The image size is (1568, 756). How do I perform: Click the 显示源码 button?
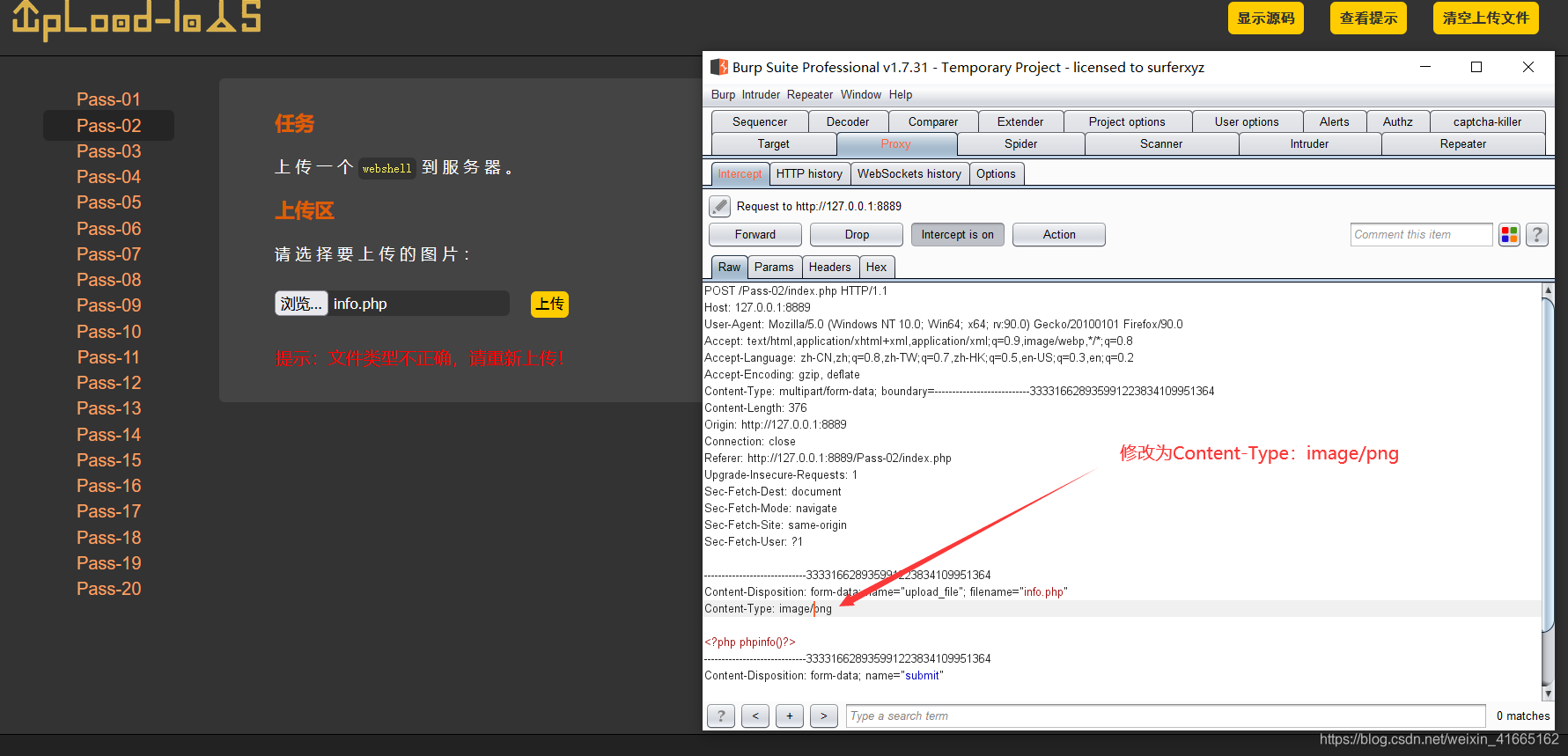(1266, 18)
